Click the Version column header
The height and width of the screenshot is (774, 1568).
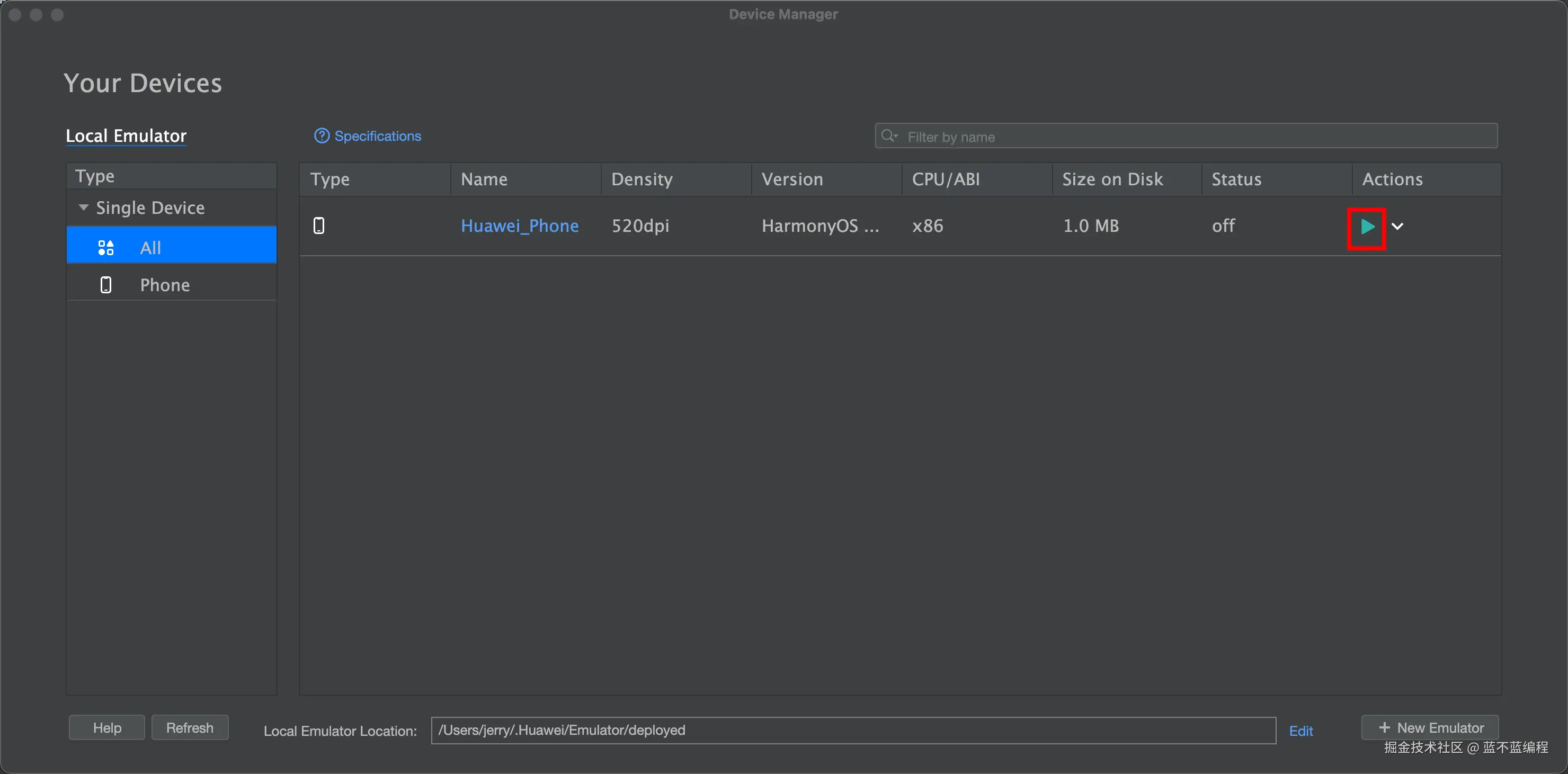[x=792, y=179]
